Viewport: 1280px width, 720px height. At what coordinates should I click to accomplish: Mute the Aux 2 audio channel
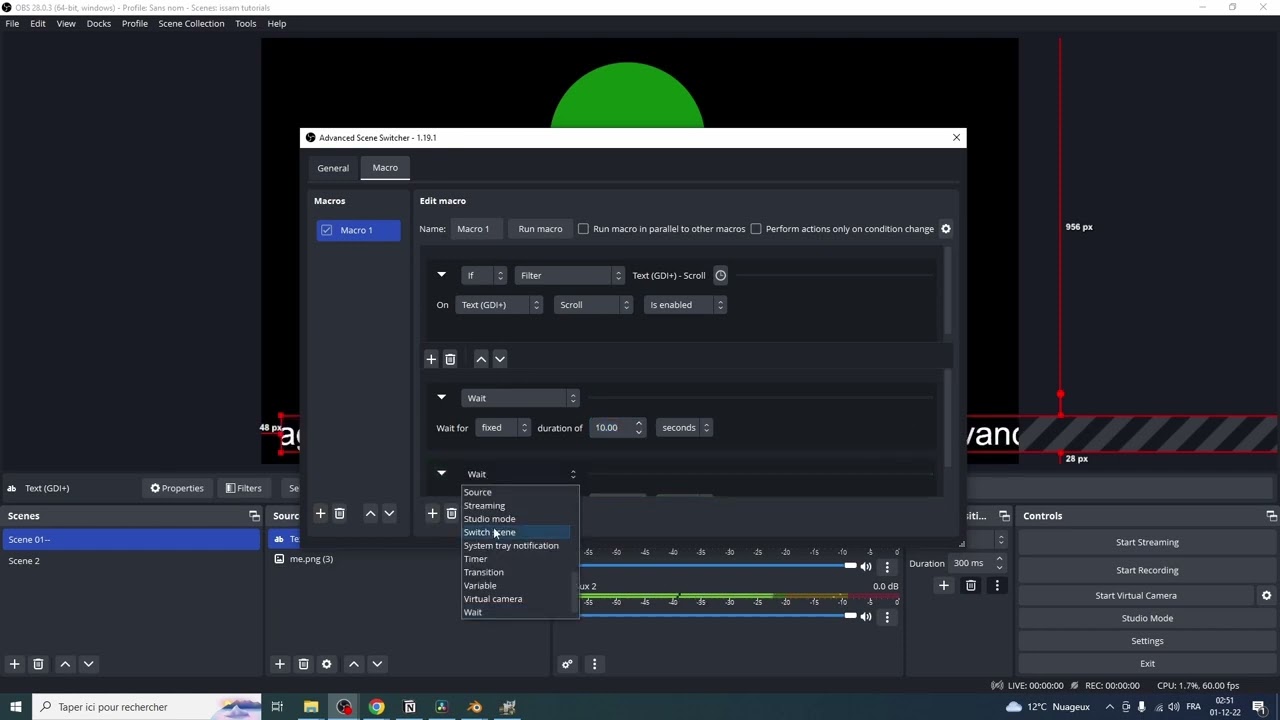866,617
